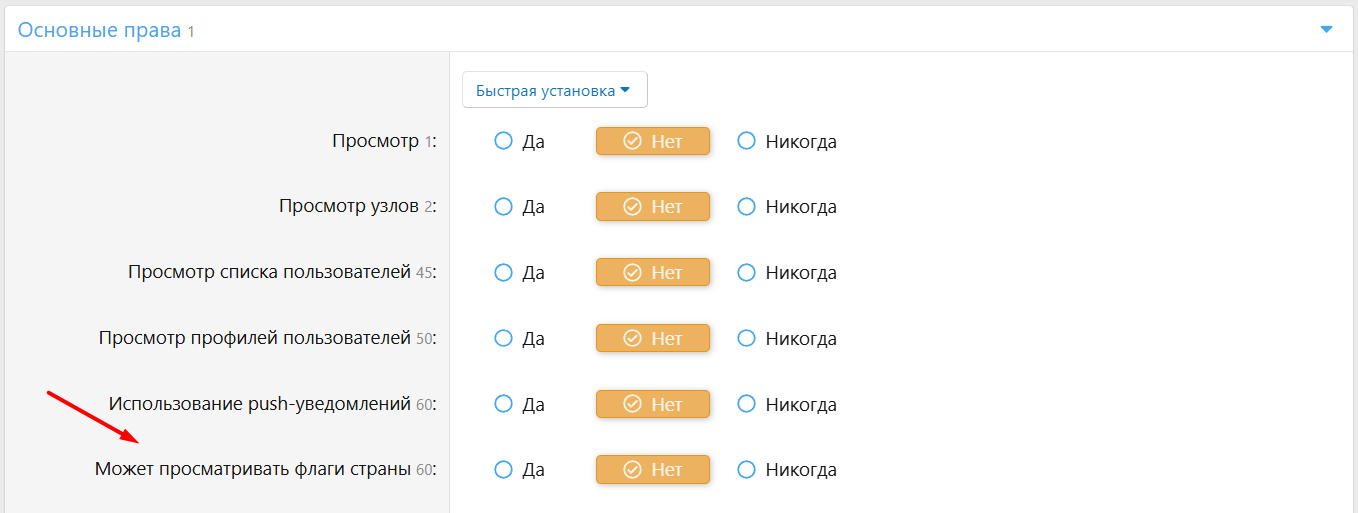Select Да for Просмотр профилей пользователей
Viewport: 1358px width, 513px height.
504,338
